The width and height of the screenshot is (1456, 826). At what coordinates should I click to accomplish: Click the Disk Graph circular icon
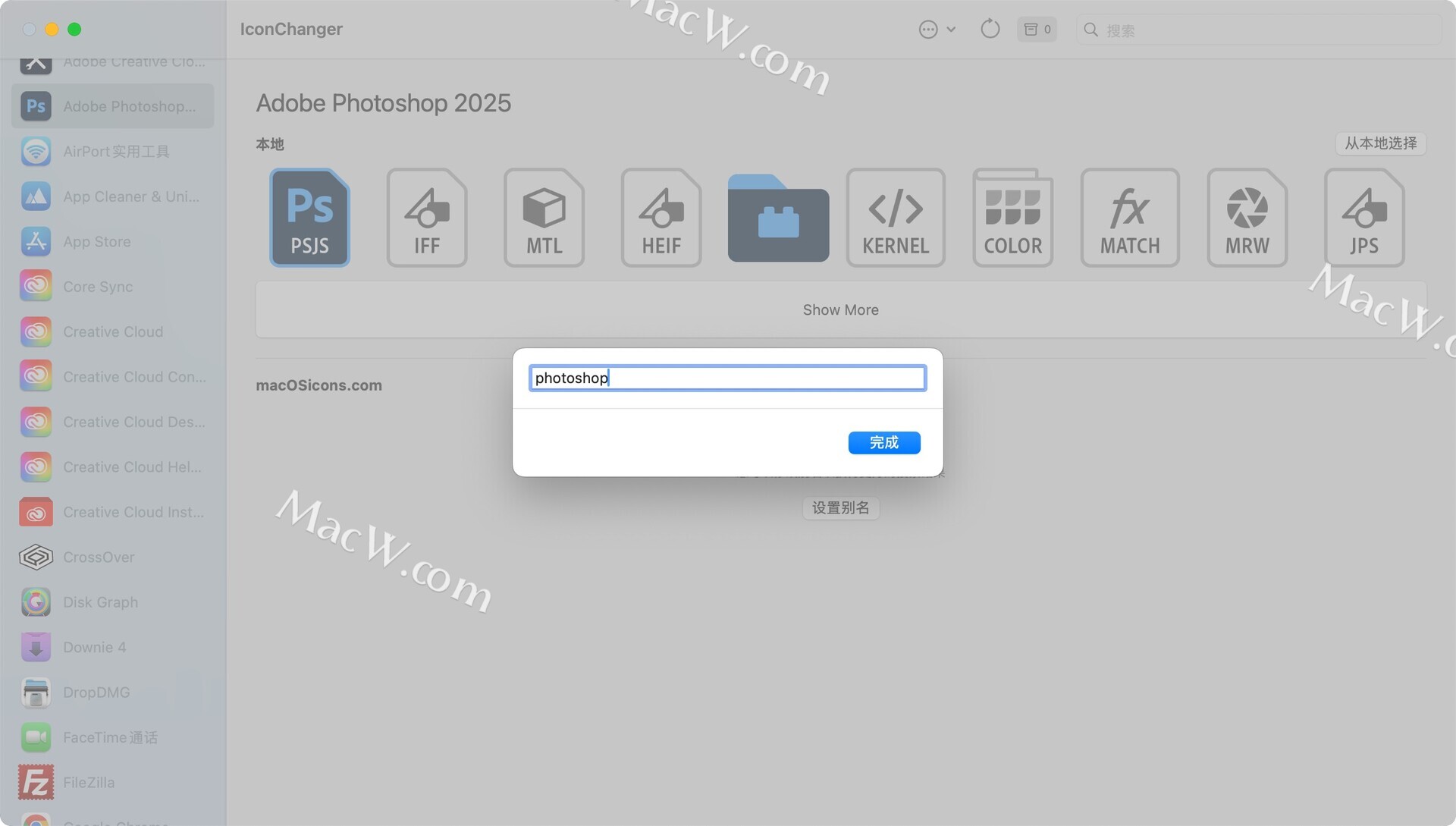(36, 601)
